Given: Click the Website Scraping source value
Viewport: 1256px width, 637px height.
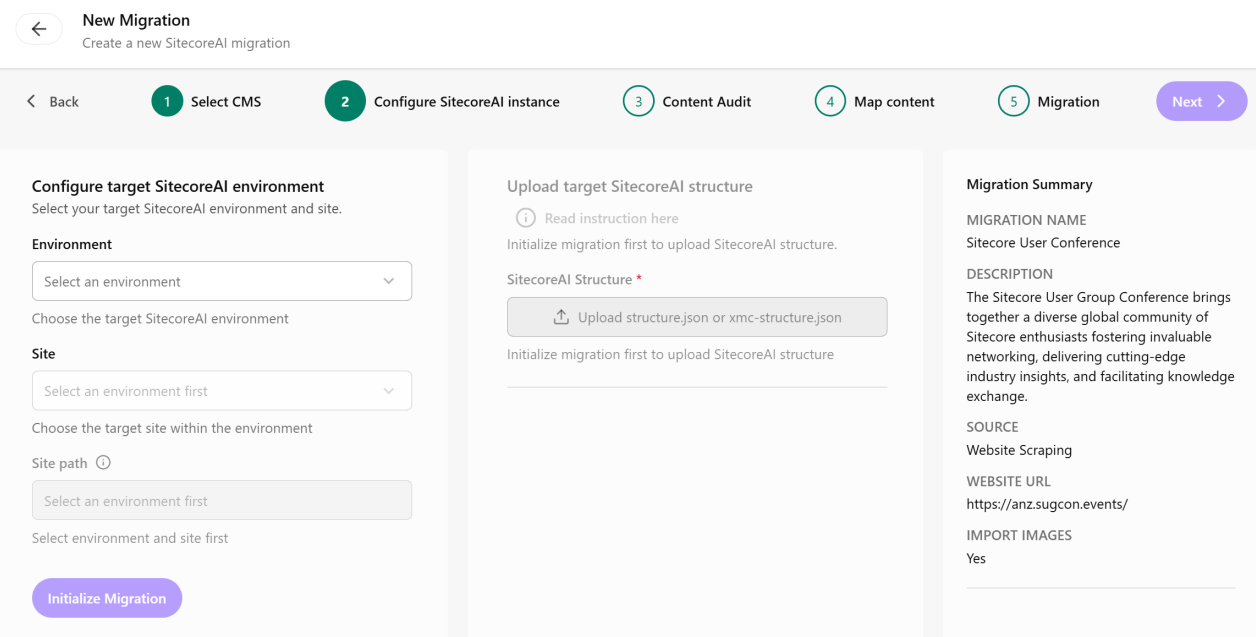Looking at the screenshot, I should click(1019, 450).
